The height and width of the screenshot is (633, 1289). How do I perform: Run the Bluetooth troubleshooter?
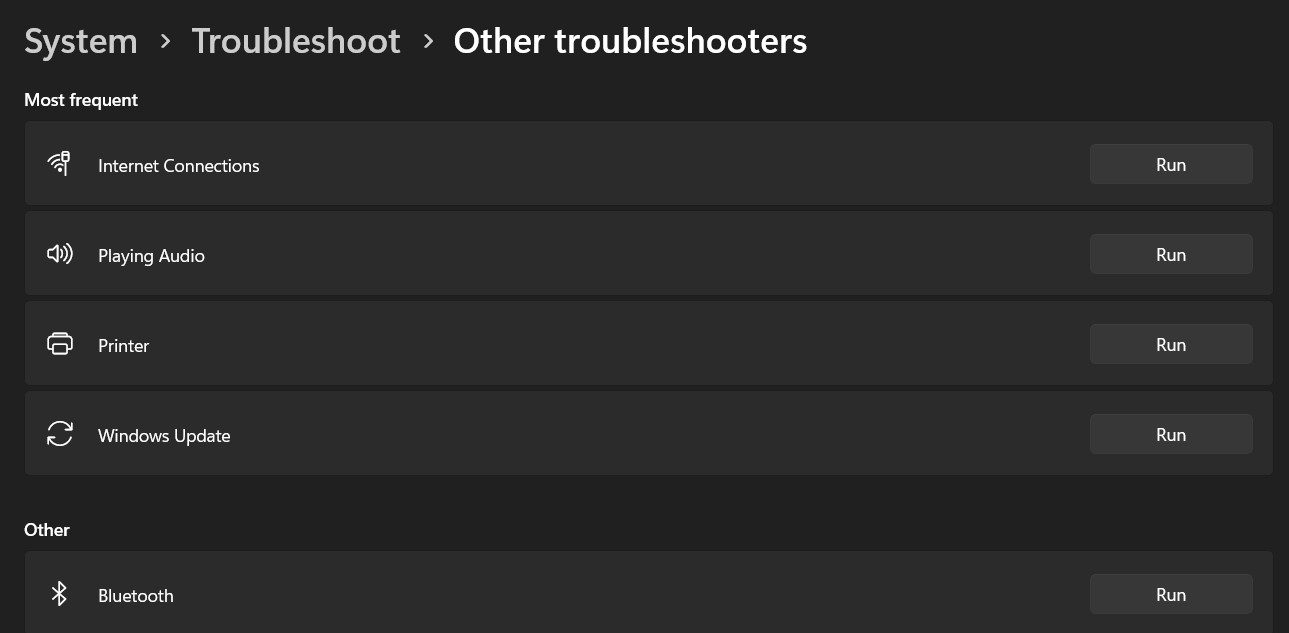pos(1170,594)
